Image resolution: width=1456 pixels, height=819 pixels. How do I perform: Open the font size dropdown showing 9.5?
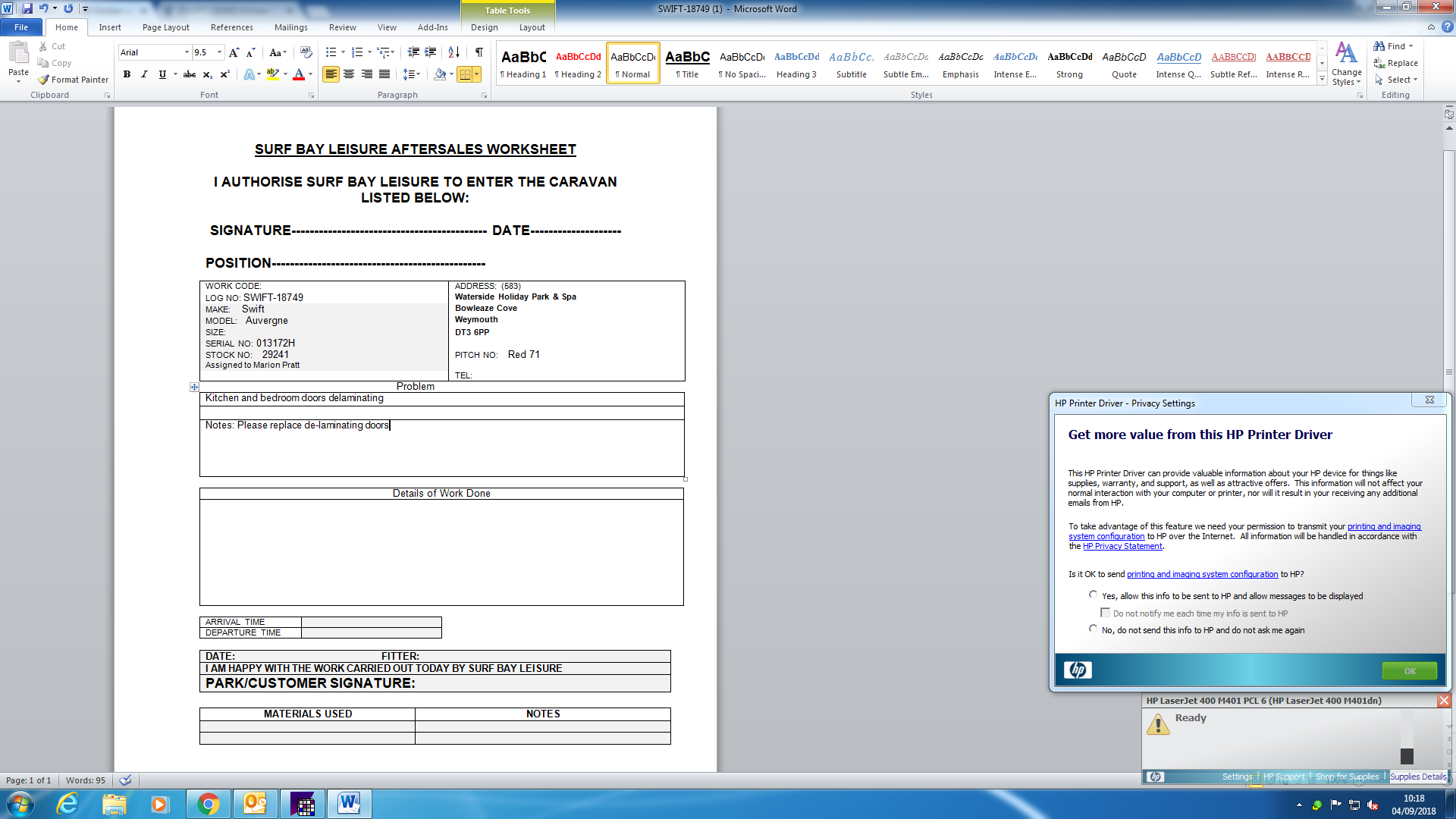(219, 52)
